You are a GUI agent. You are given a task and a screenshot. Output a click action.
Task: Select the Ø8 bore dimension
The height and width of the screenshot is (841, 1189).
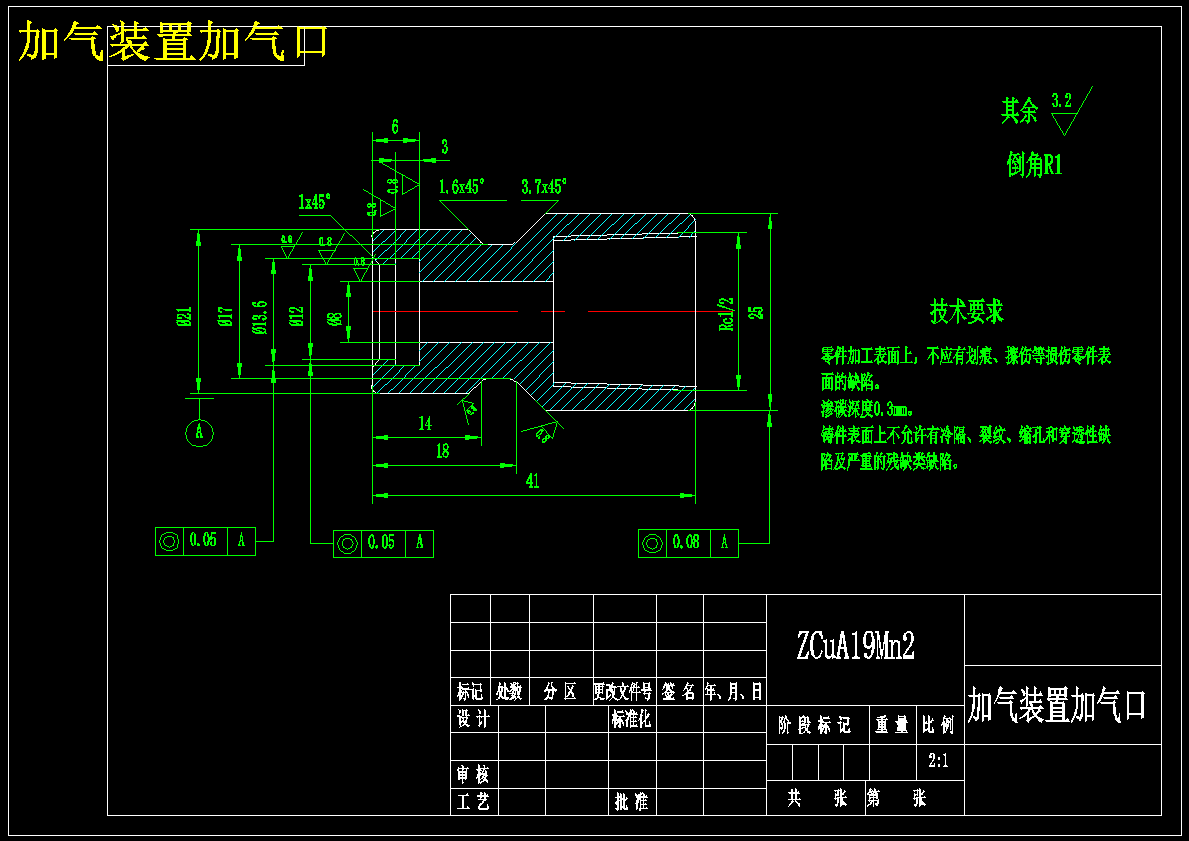tap(335, 319)
